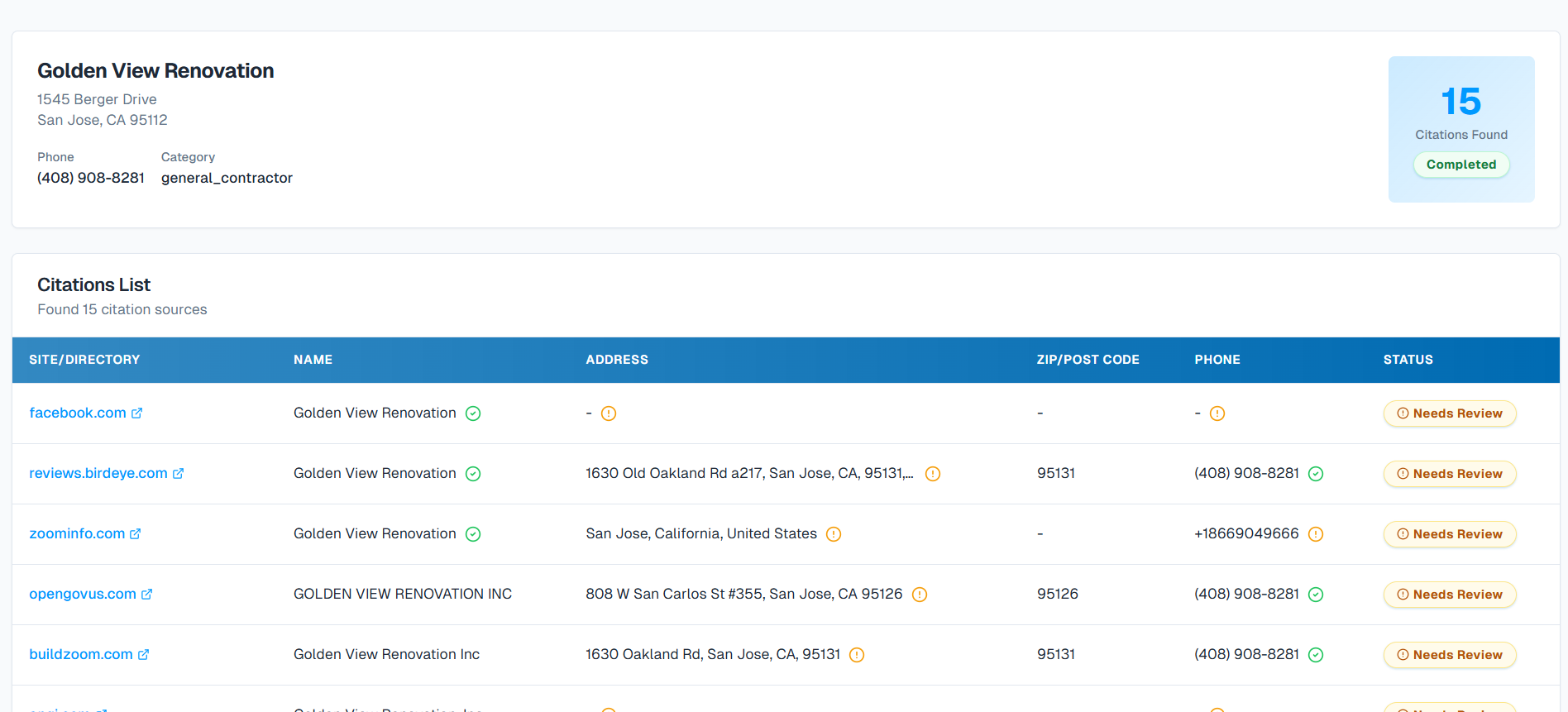Select the Golden View Renovation business title
The image size is (1568, 712).
pyautogui.click(x=155, y=71)
